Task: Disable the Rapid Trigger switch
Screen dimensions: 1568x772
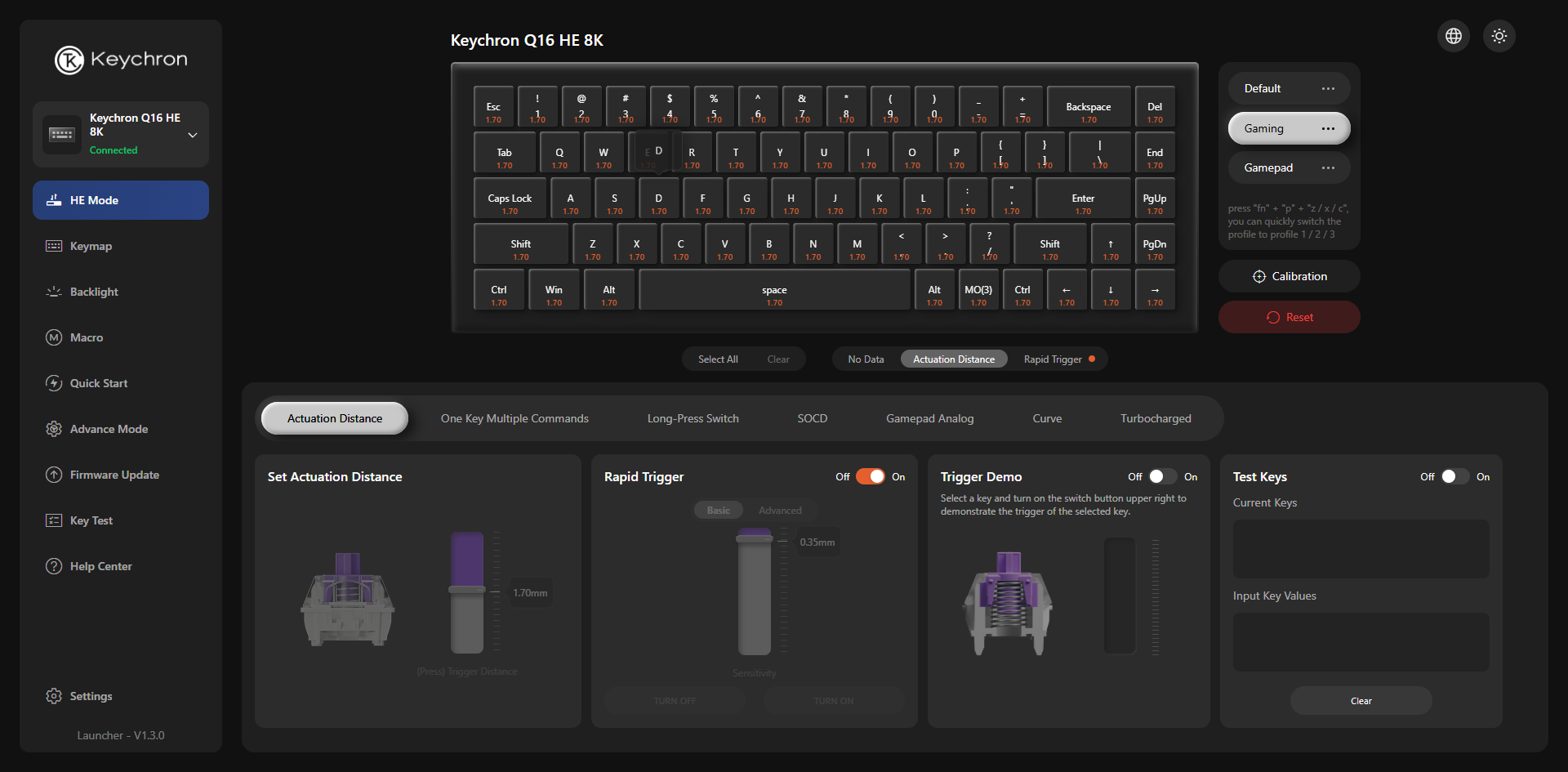Action: [870, 477]
